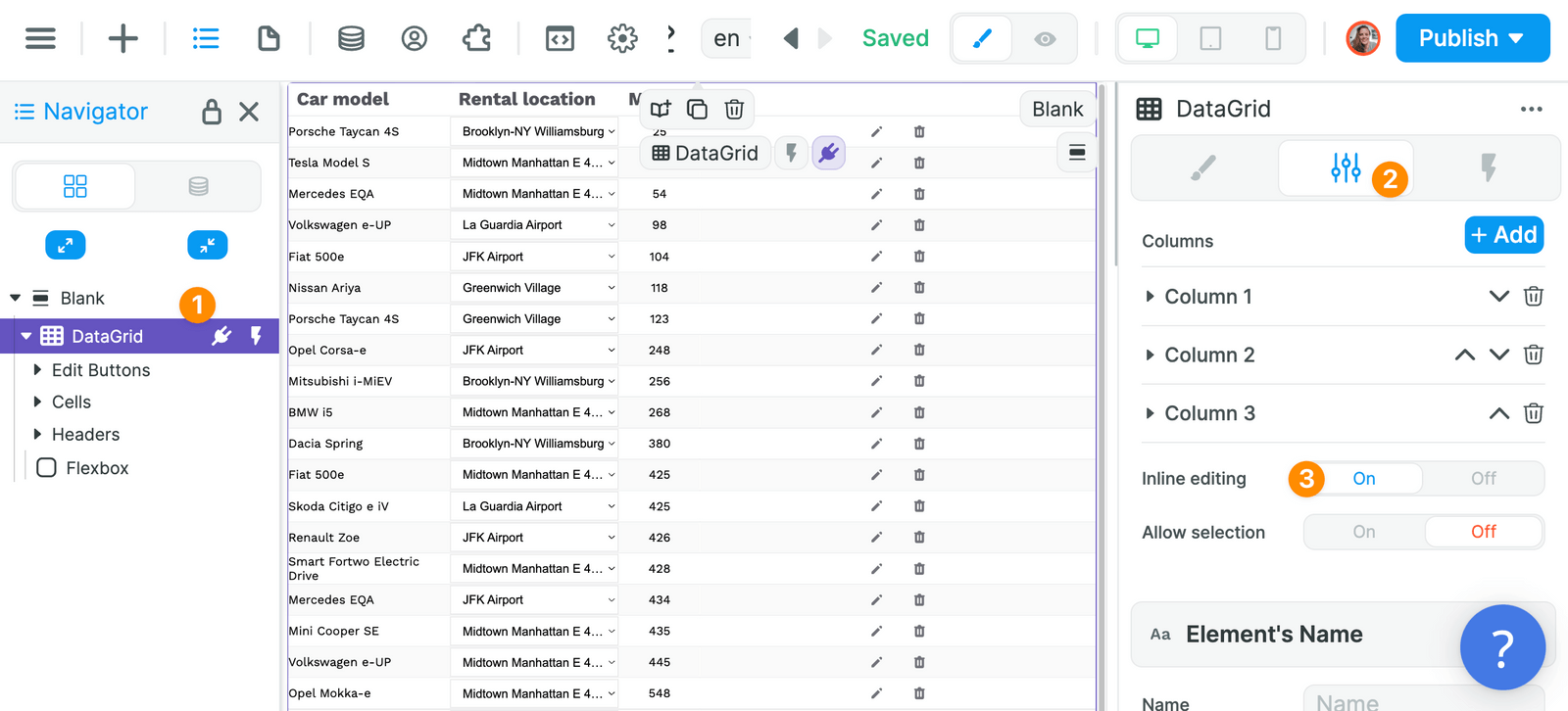Lock the Navigator panel
This screenshot has width=1568, height=711.
pyautogui.click(x=212, y=112)
